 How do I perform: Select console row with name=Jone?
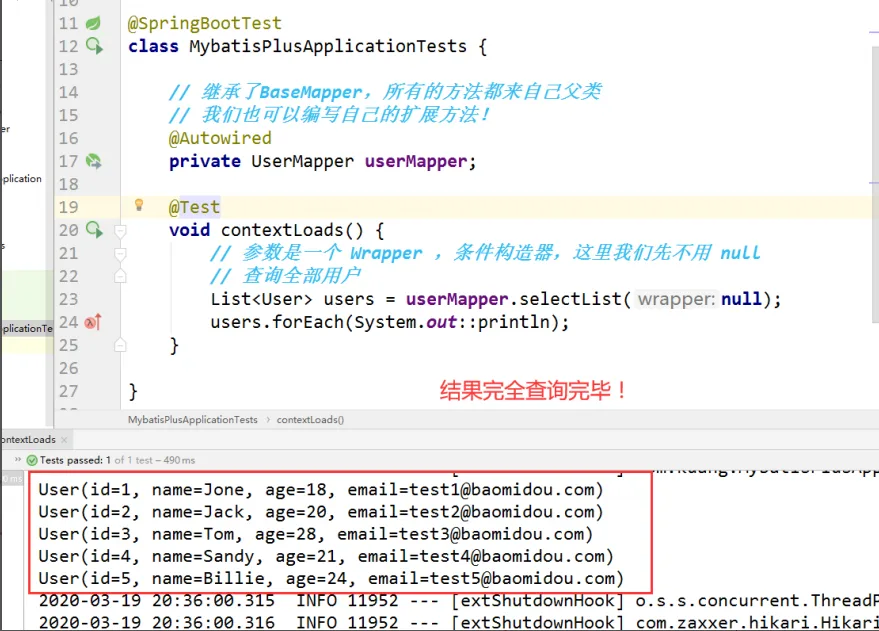point(321,490)
